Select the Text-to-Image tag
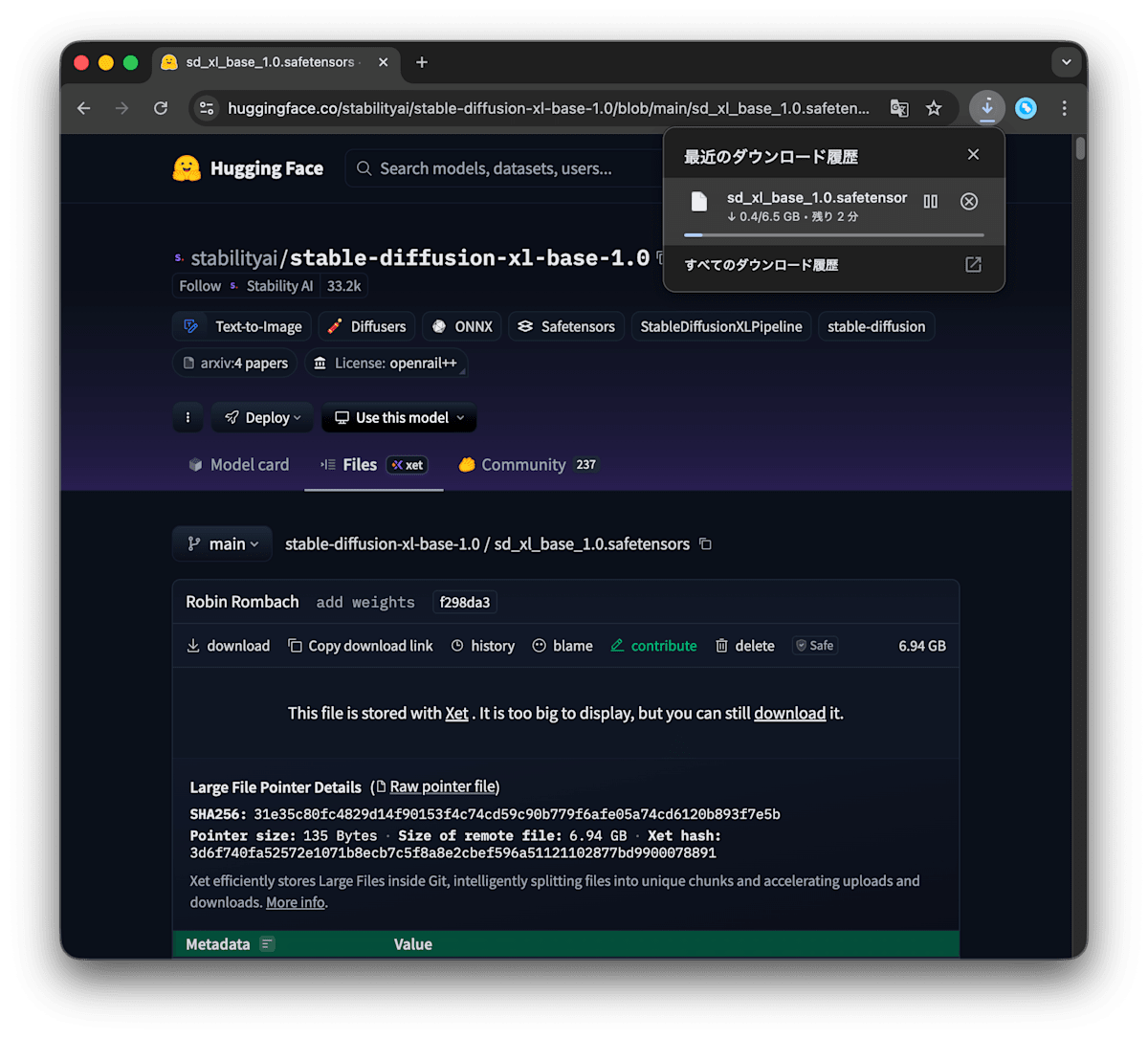 tap(243, 326)
